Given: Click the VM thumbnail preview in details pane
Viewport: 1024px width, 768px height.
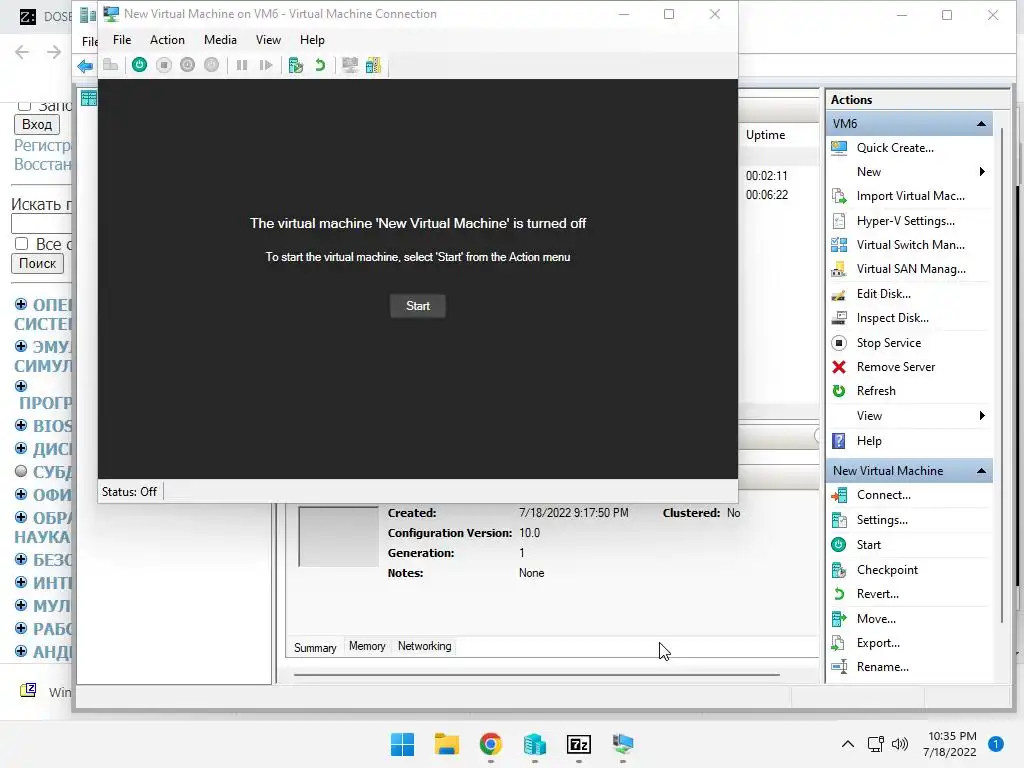Looking at the screenshot, I should [x=338, y=536].
